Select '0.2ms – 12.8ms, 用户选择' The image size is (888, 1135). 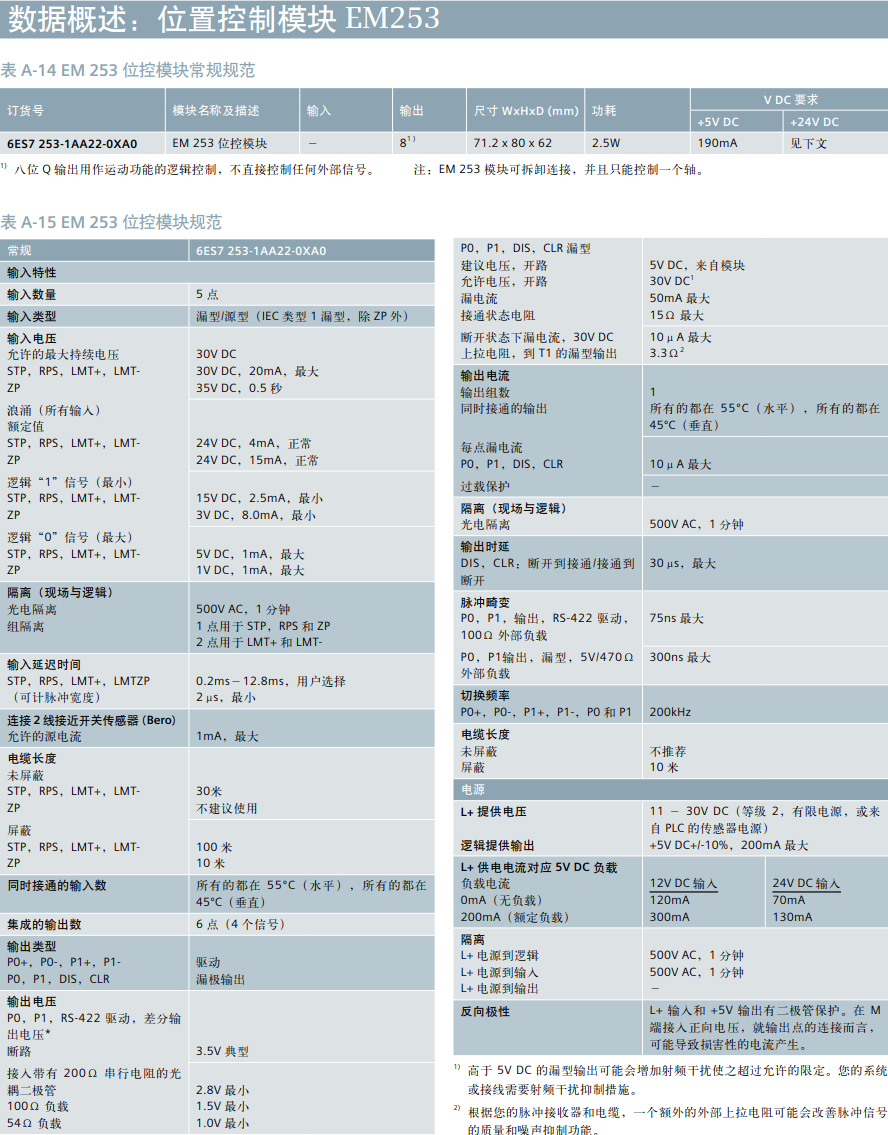[271, 681]
